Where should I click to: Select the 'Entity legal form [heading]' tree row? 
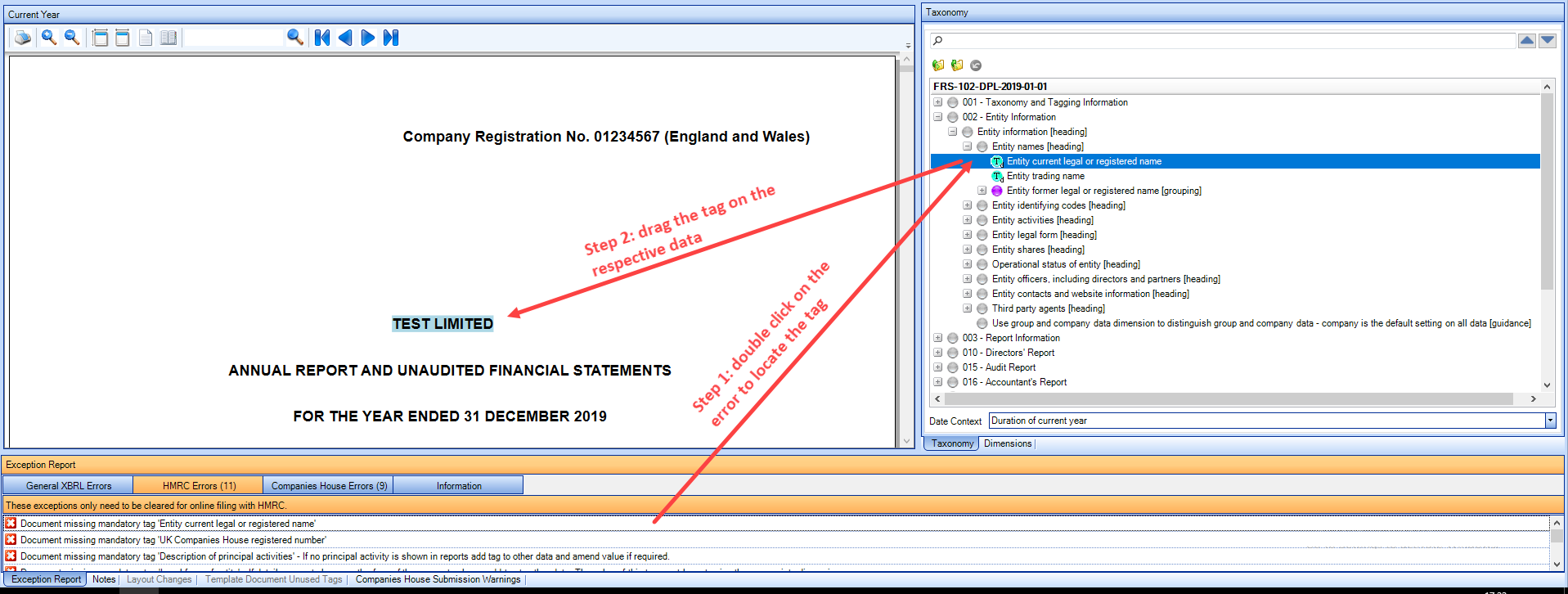point(1045,235)
